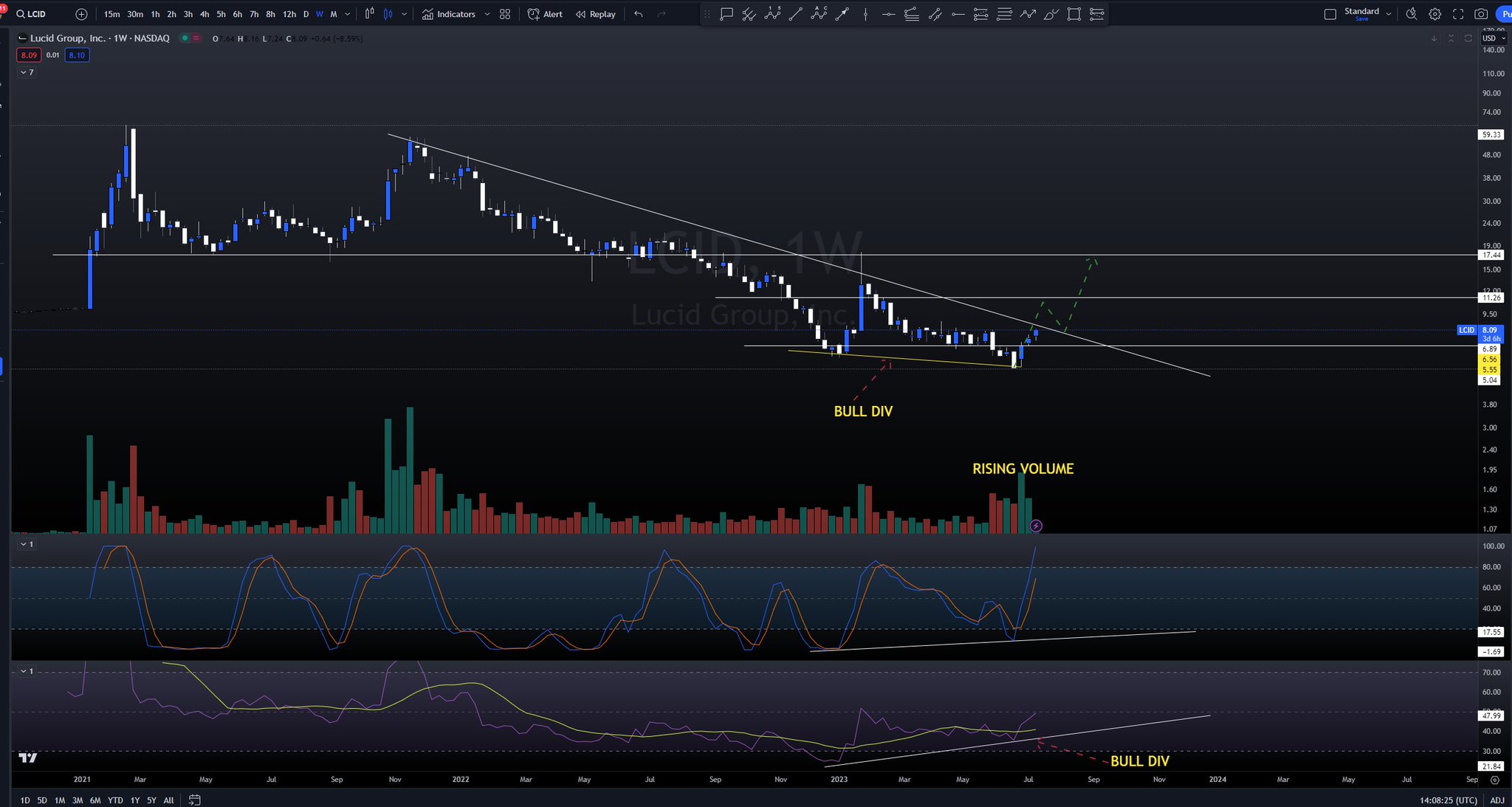Select the text callout annotation tool
The width and height of the screenshot is (1512, 807).
(726, 14)
